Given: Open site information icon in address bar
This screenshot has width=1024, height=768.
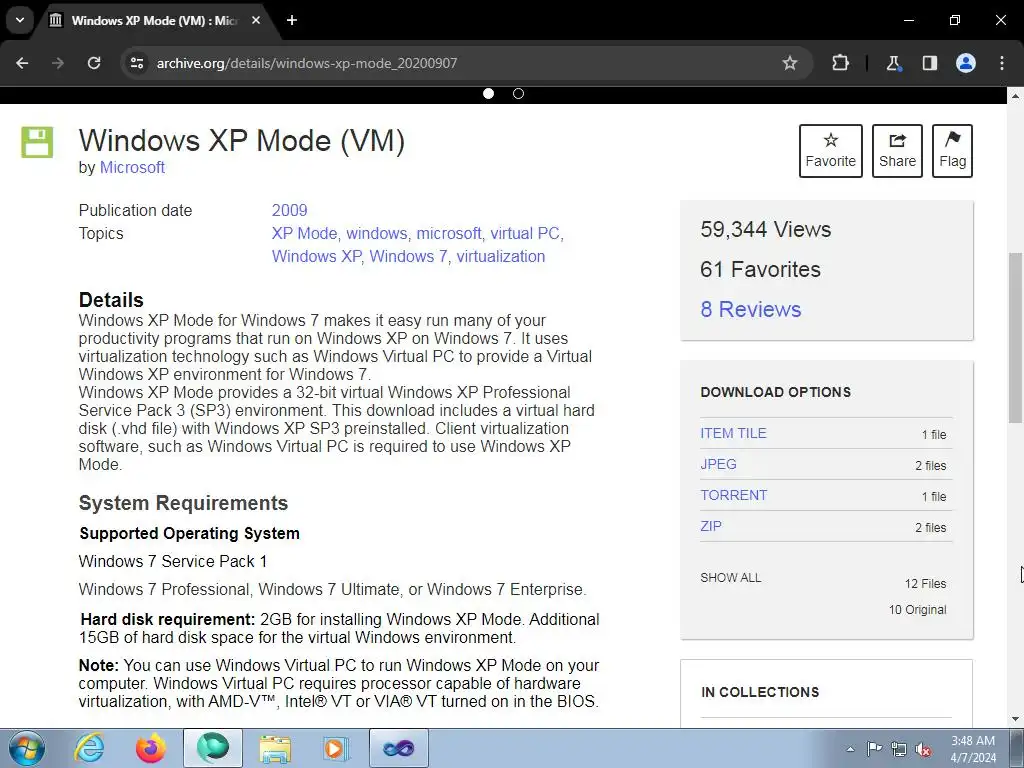Looking at the screenshot, I should click(x=137, y=63).
